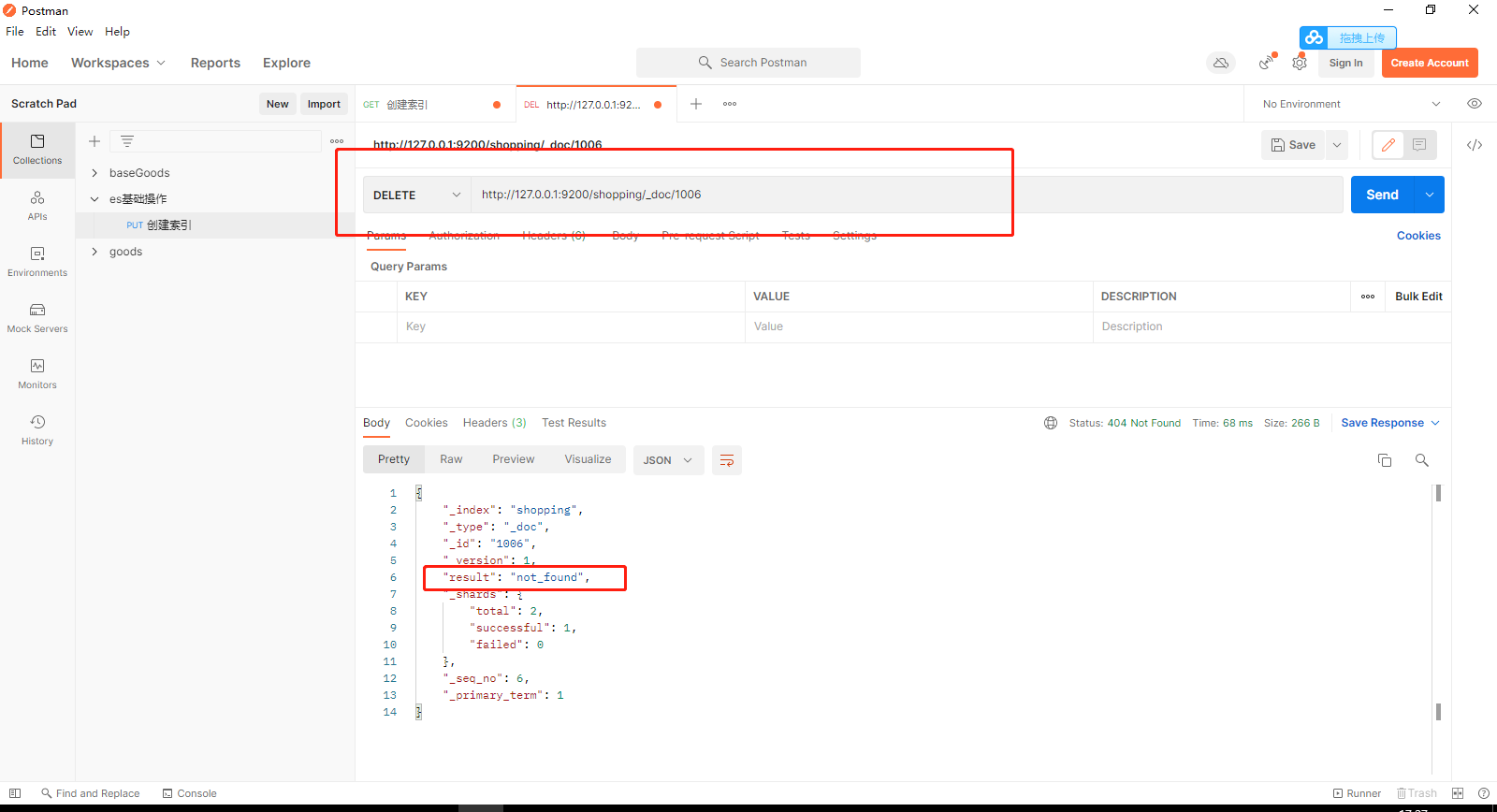
Task: Open the No Environment selector
Action: (1350, 104)
